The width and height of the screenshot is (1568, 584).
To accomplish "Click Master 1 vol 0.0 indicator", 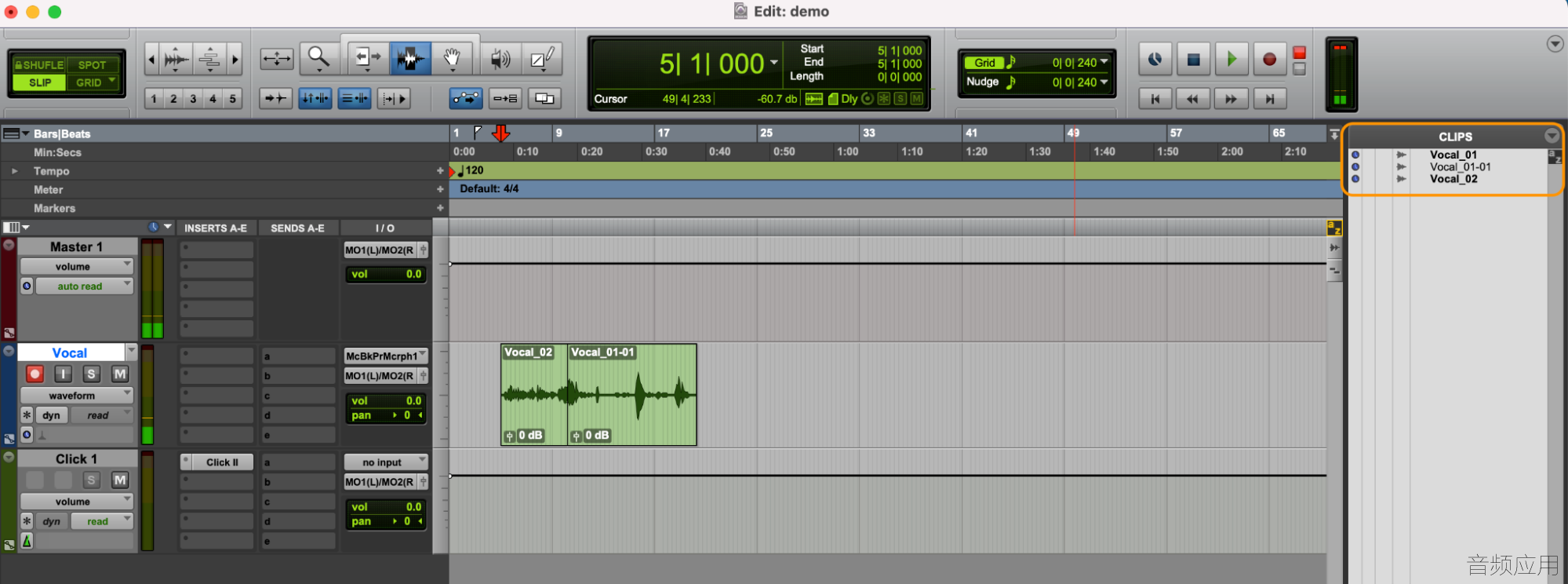I will point(386,274).
